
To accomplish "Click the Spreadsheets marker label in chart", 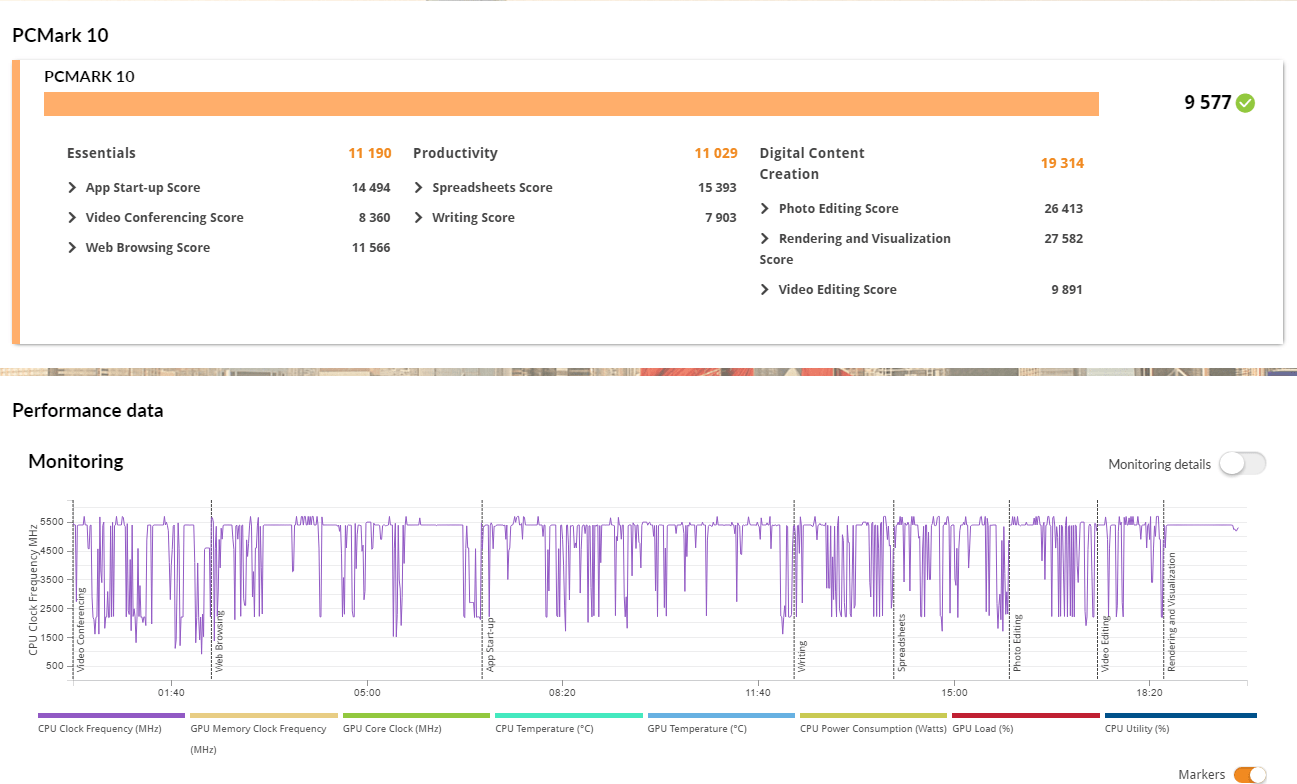I will coord(901,642).
